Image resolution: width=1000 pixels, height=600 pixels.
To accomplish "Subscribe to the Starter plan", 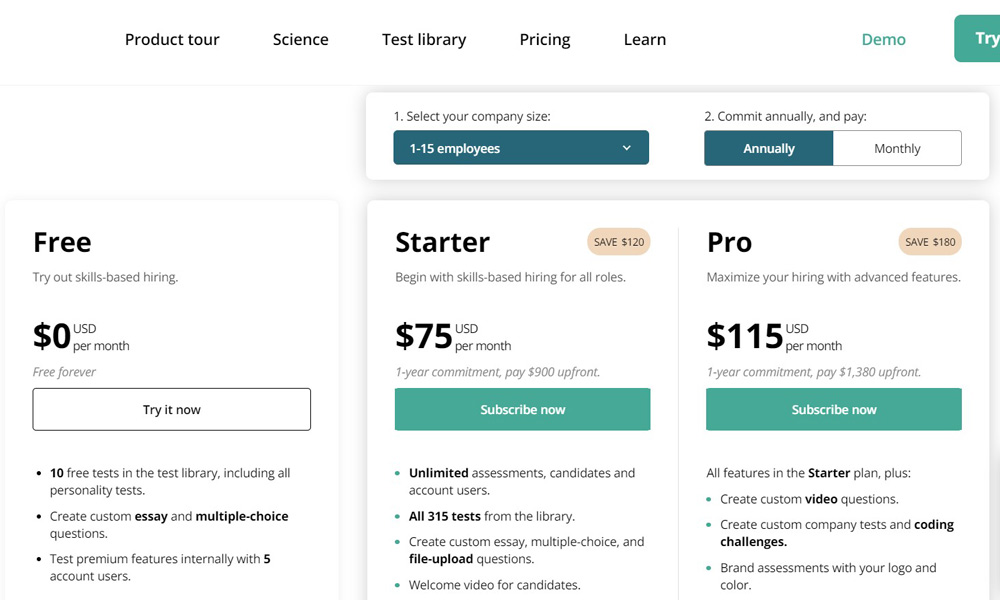I will [x=522, y=409].
